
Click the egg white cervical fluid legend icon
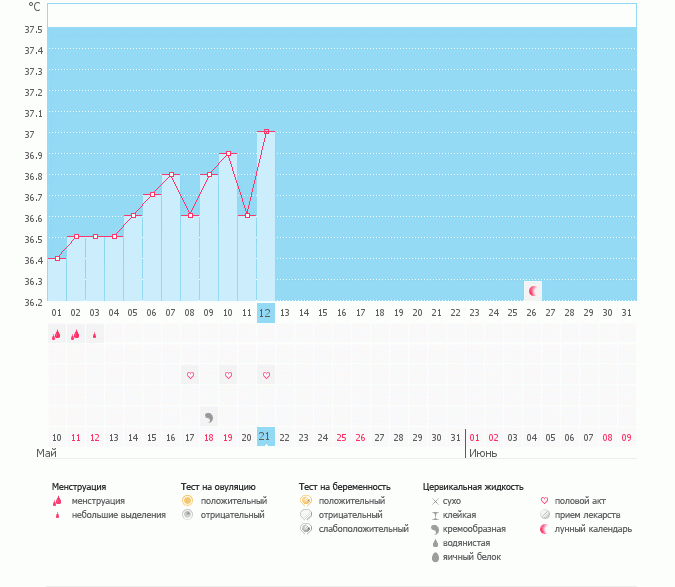coord(435,557)
